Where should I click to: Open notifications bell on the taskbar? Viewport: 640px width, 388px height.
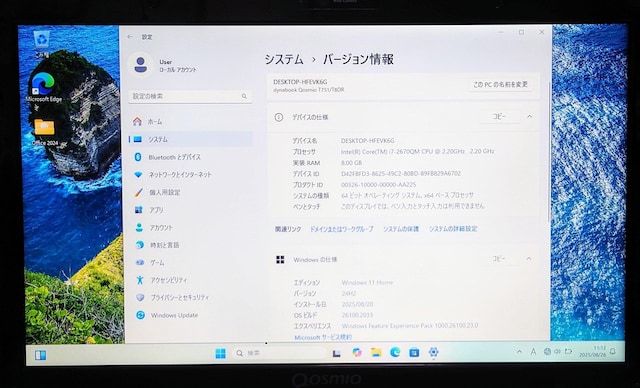(x=613, y=351)
